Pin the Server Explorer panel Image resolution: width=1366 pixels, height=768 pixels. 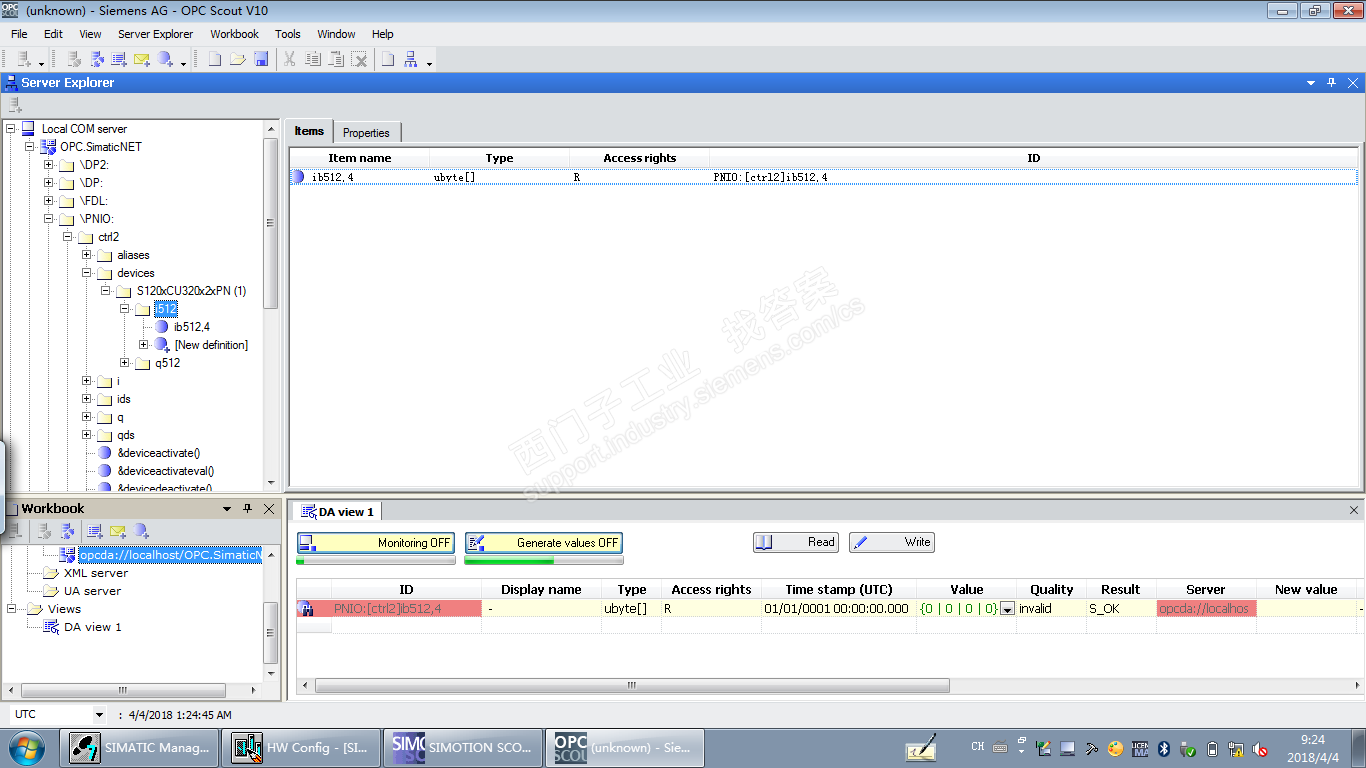(x=1331, y=83)
